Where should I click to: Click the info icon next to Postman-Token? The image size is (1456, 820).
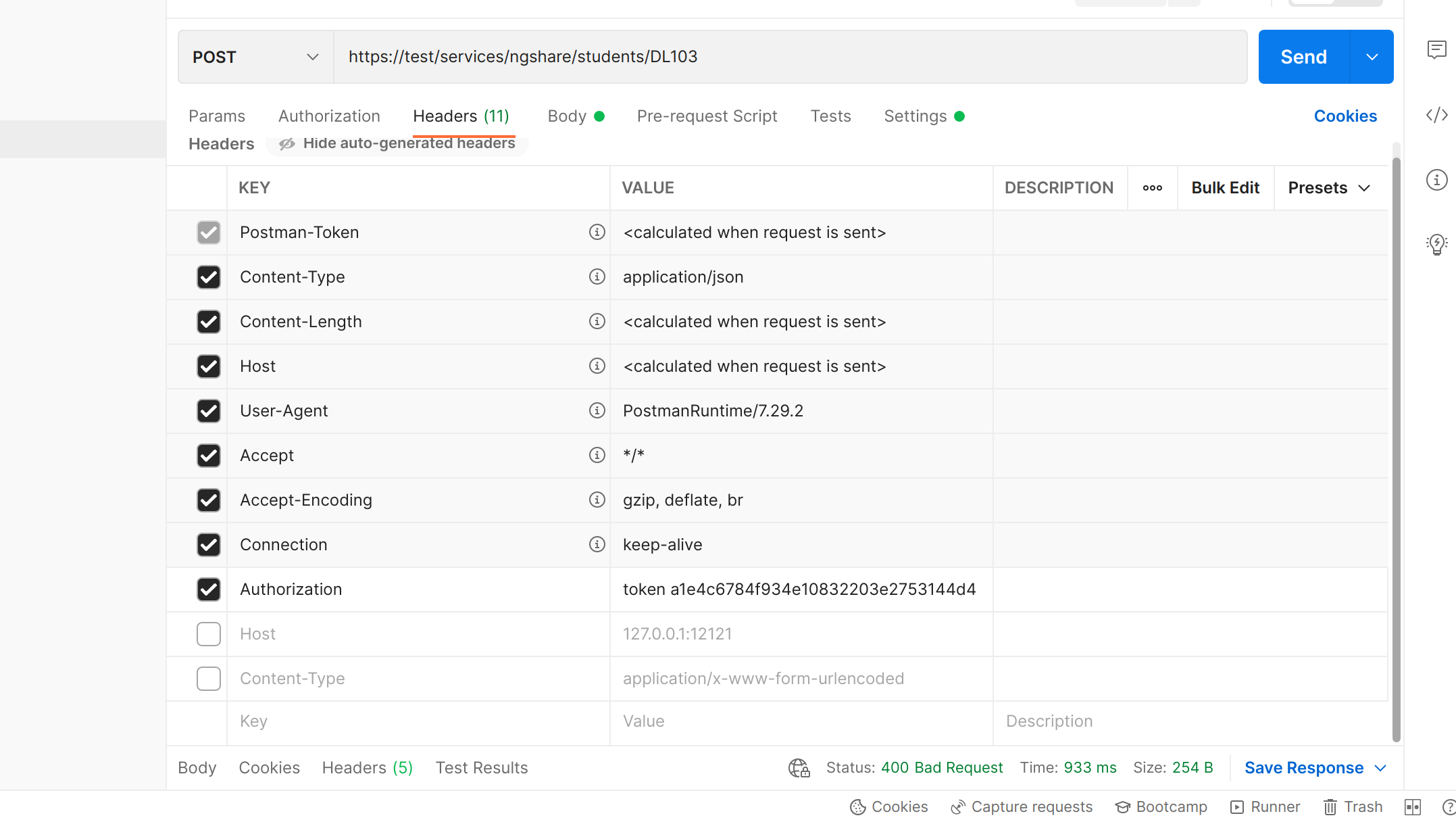597,232
